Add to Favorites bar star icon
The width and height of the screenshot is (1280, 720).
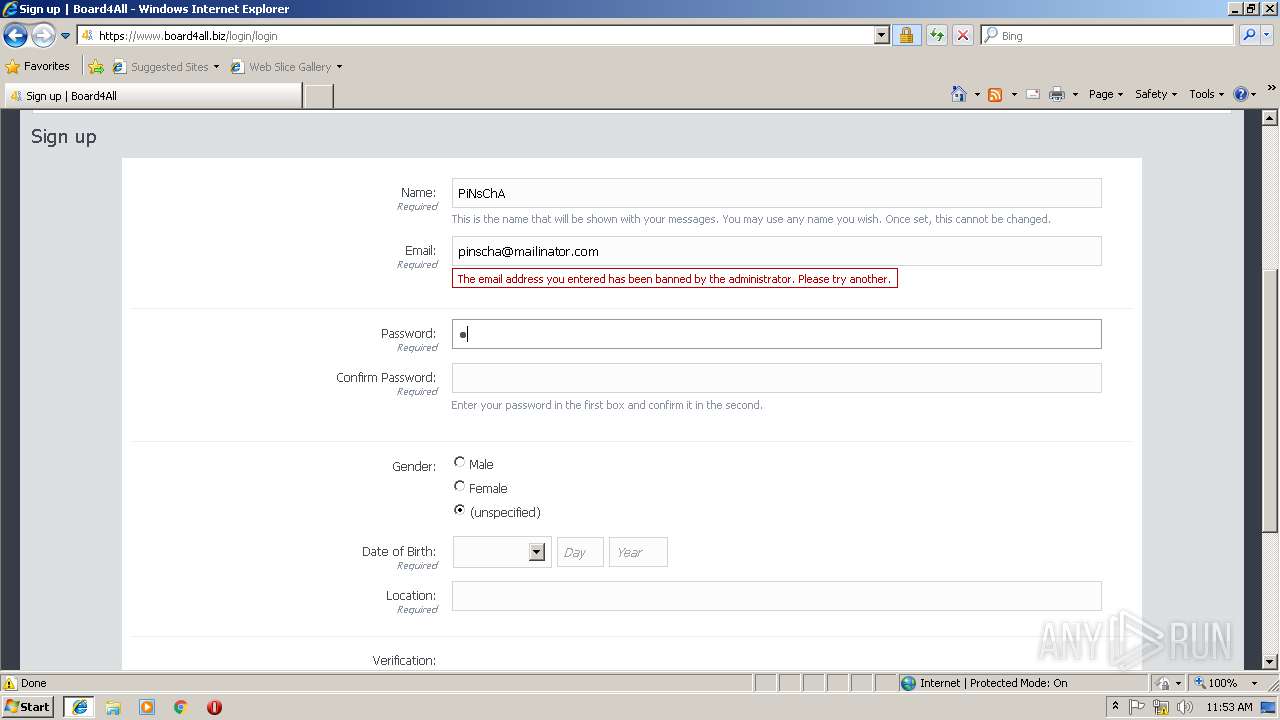[x=95, y=67]
